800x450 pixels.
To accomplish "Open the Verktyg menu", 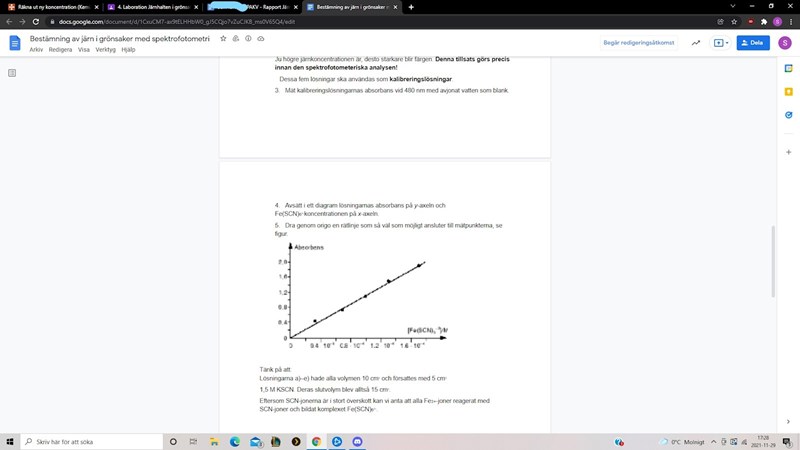I will [x=105, y=49].
